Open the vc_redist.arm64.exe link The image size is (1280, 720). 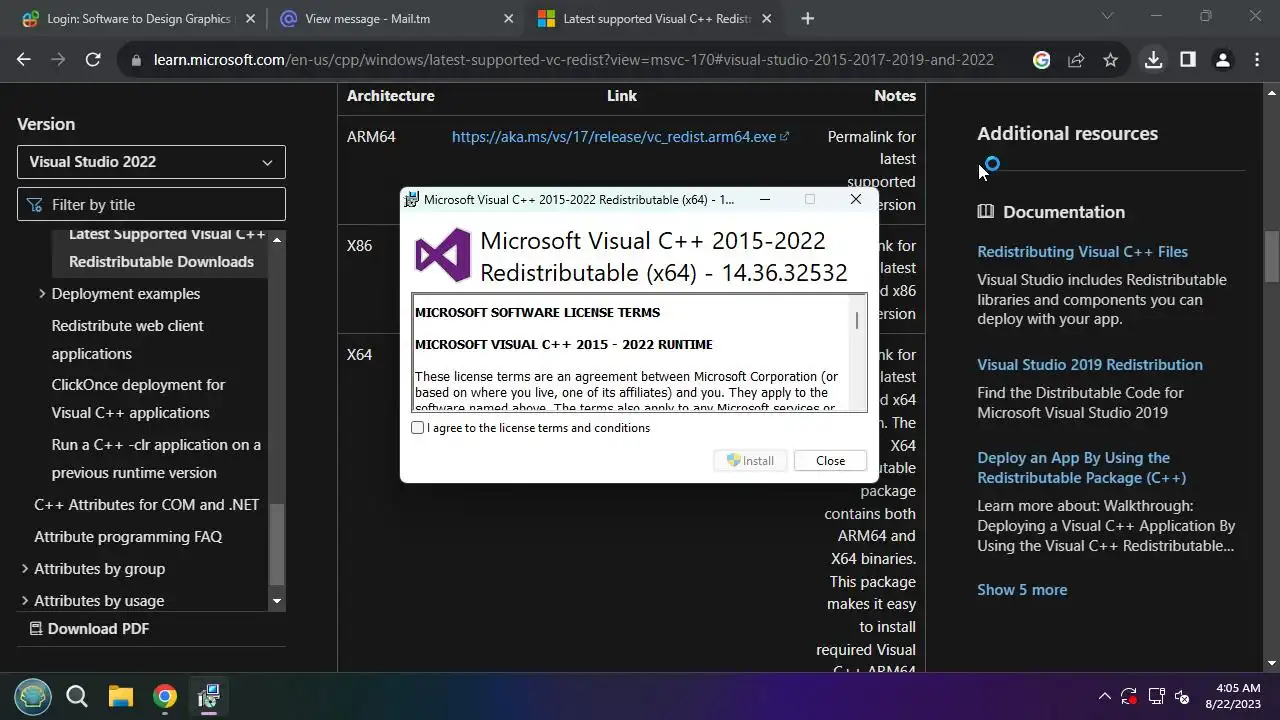(x=620, y=137)
